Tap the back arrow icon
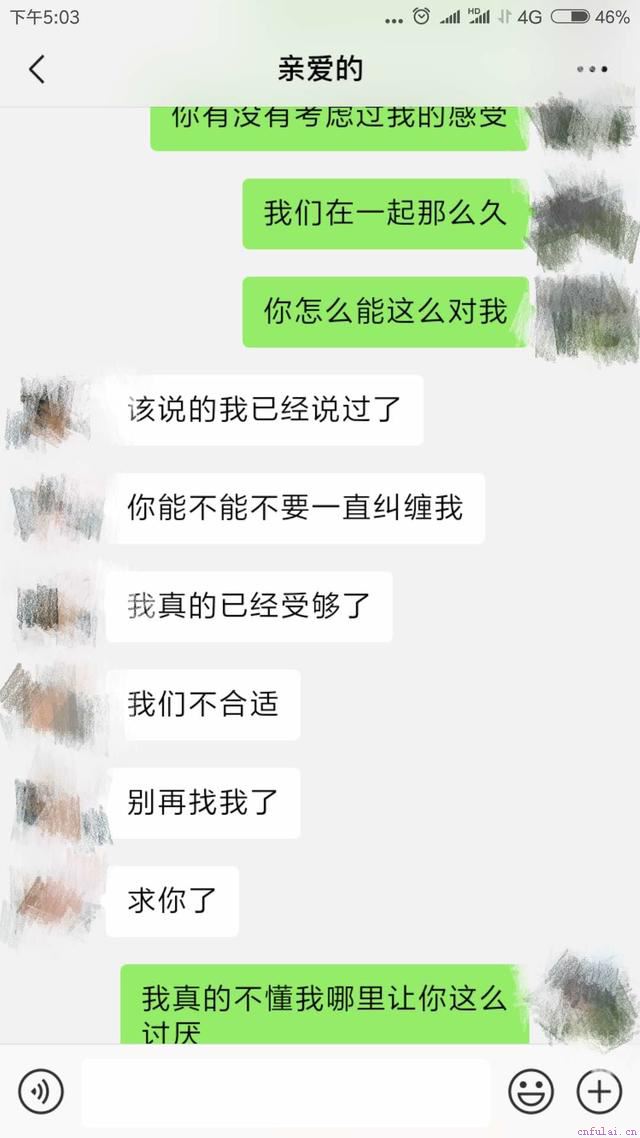The image size is (640, 1138). pyautogui.click(x=37, y=70)
